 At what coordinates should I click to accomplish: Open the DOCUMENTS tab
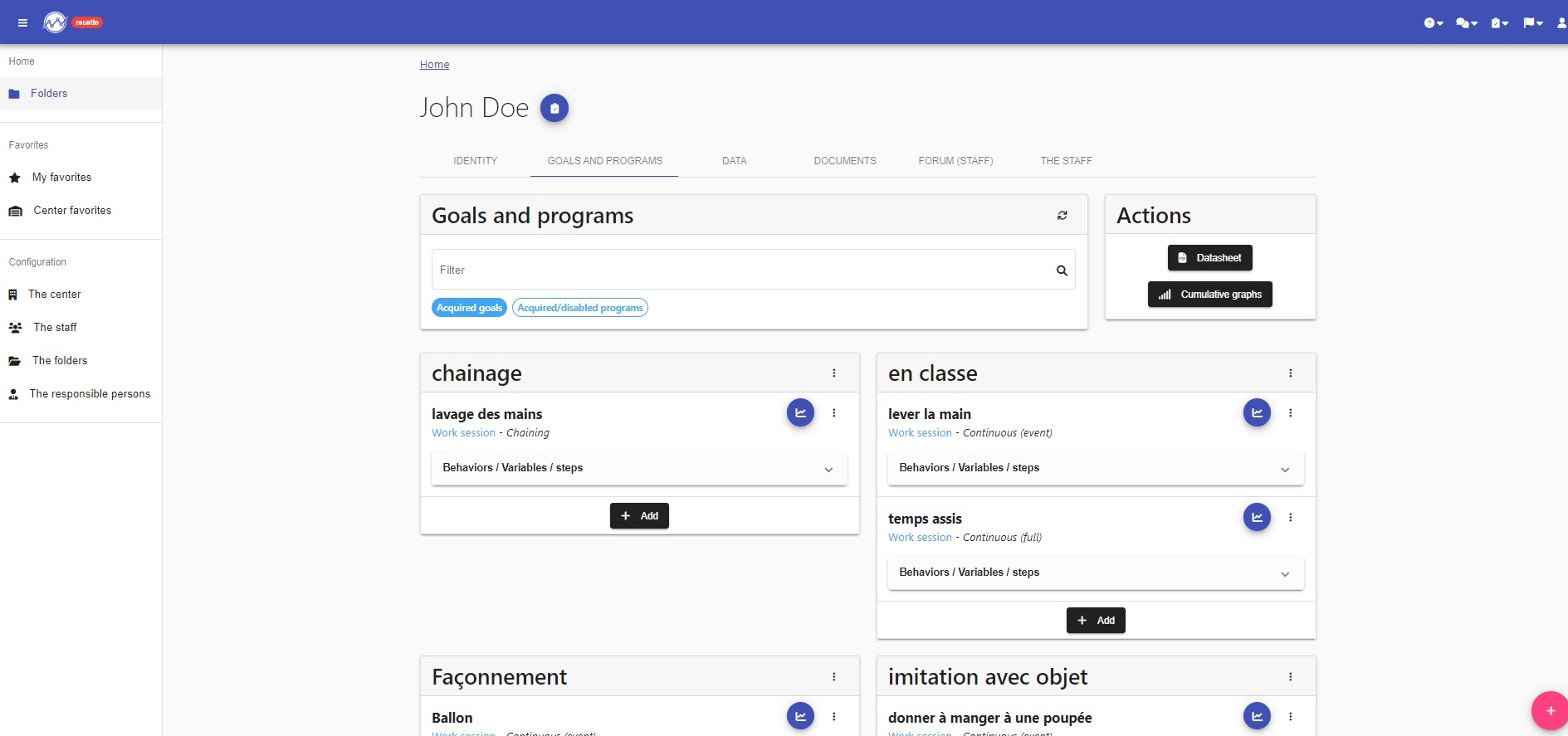tap(845, 161)
